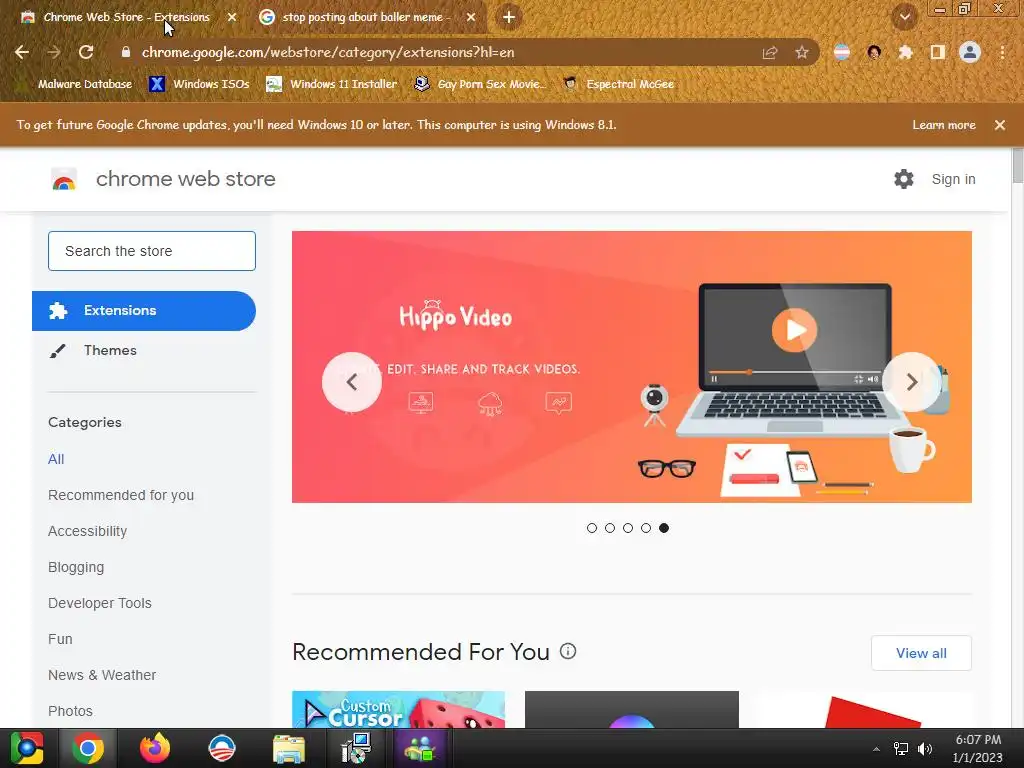Open the Windows 11 Installer bookmark
The image size is (1024, 768).
click(332, 84)
